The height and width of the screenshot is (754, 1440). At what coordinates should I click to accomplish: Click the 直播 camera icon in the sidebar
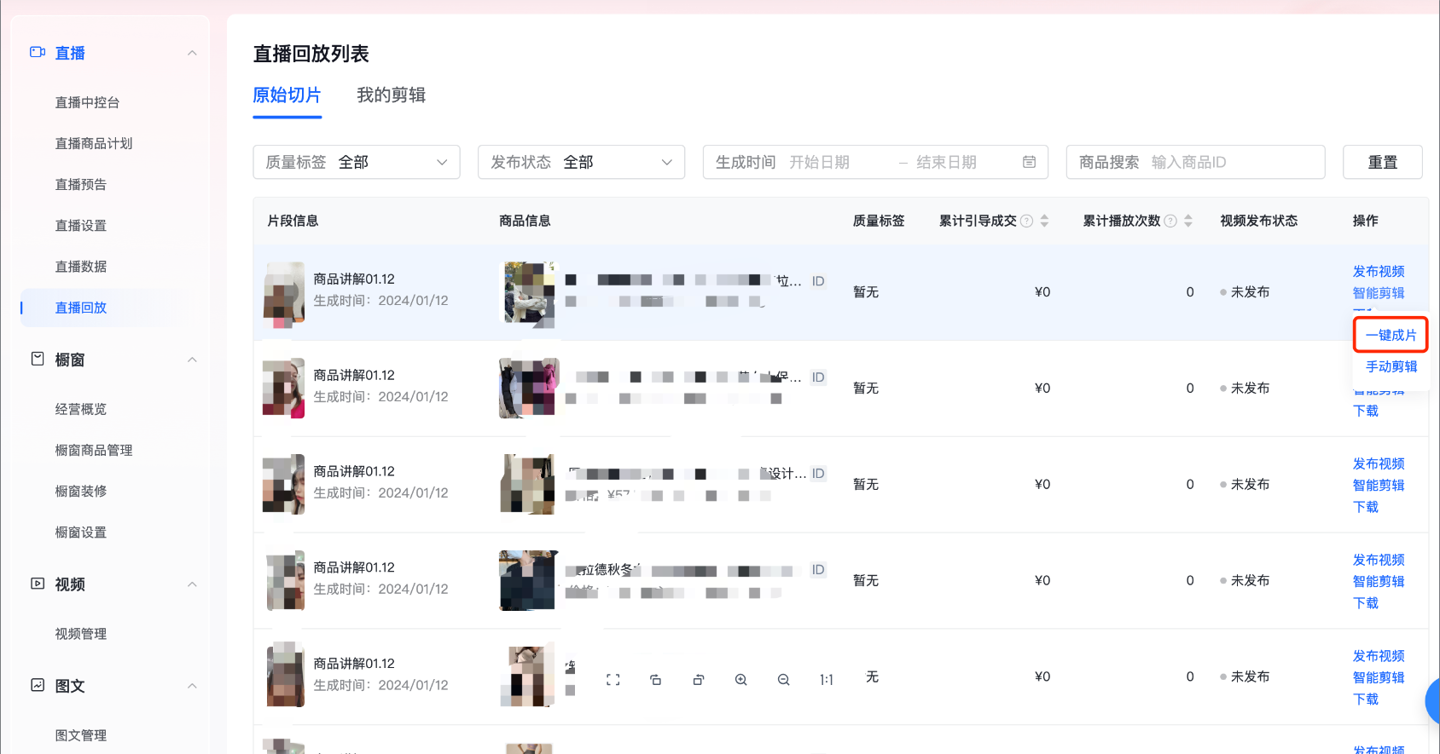[x=38, y=52]
